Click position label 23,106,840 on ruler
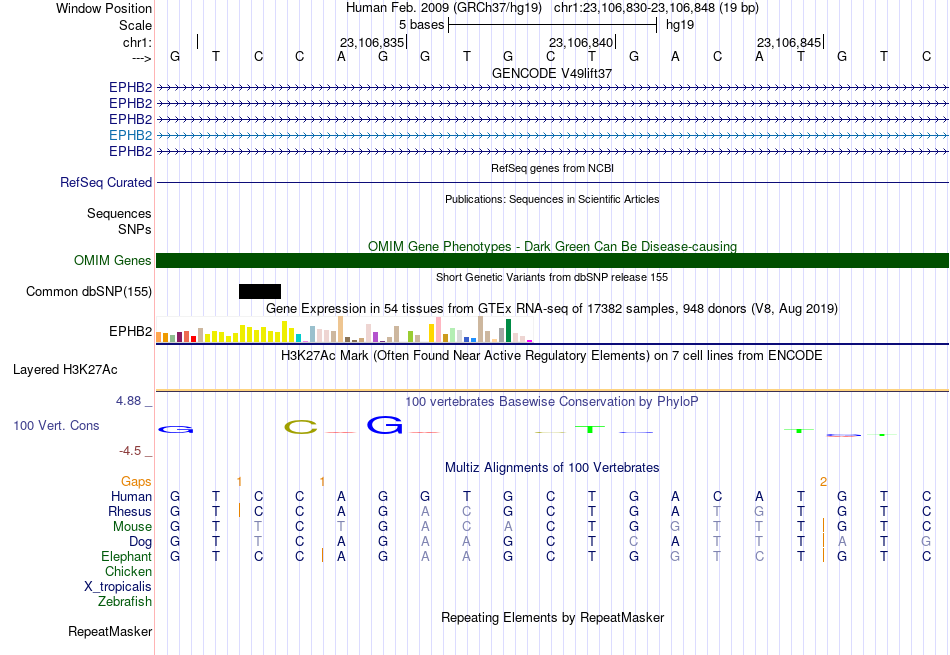Image resolution: width=950 pixels, height=655 pixels. (581, 42)
